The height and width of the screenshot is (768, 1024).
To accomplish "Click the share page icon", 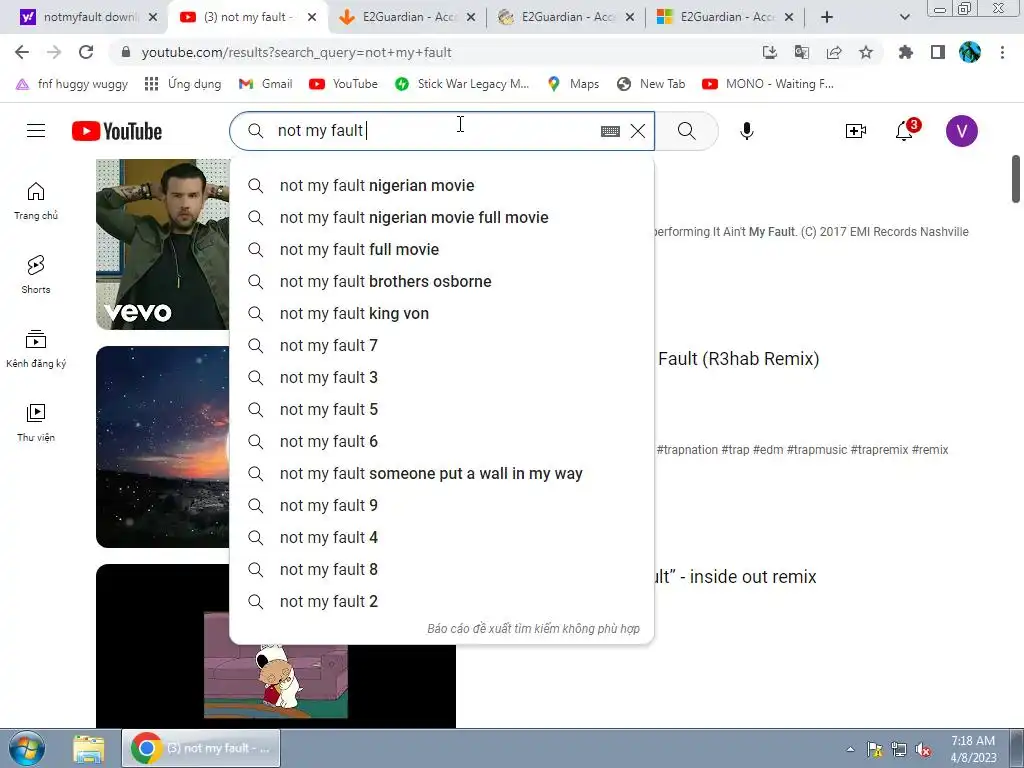I will pyautogui.click(x=834, y=52).
